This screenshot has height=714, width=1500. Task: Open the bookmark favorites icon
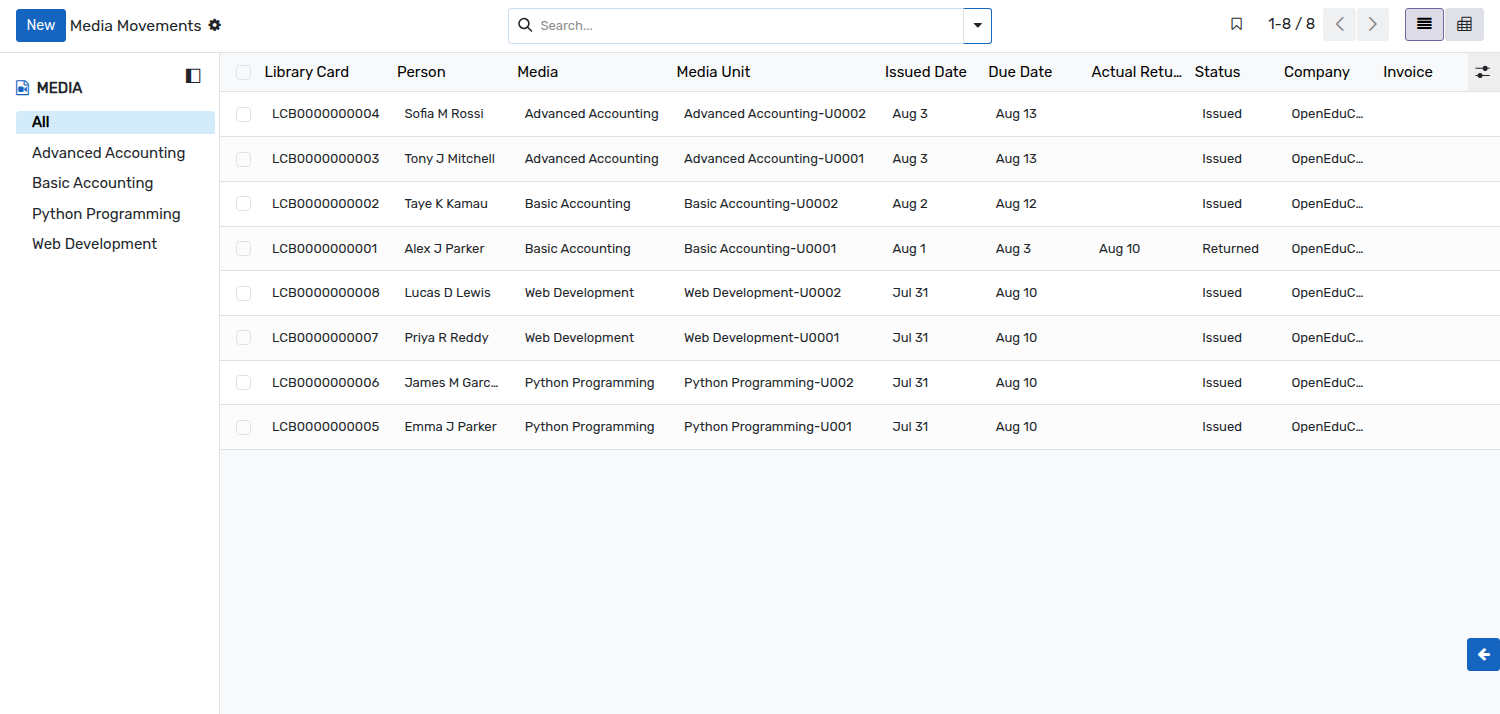click(1237, 24)
